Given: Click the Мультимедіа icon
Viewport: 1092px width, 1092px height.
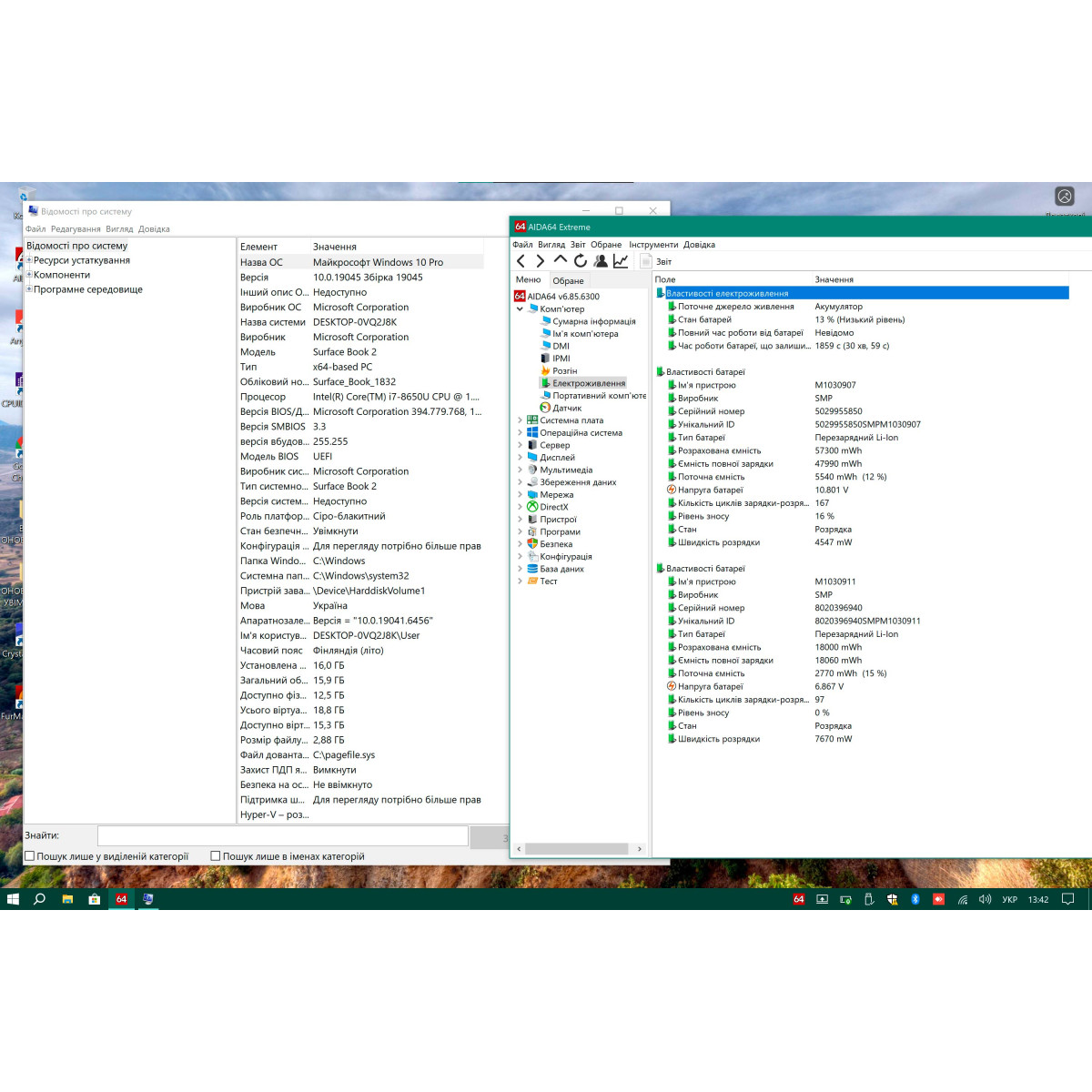Looking at the screenshot, I should (532, 470).
